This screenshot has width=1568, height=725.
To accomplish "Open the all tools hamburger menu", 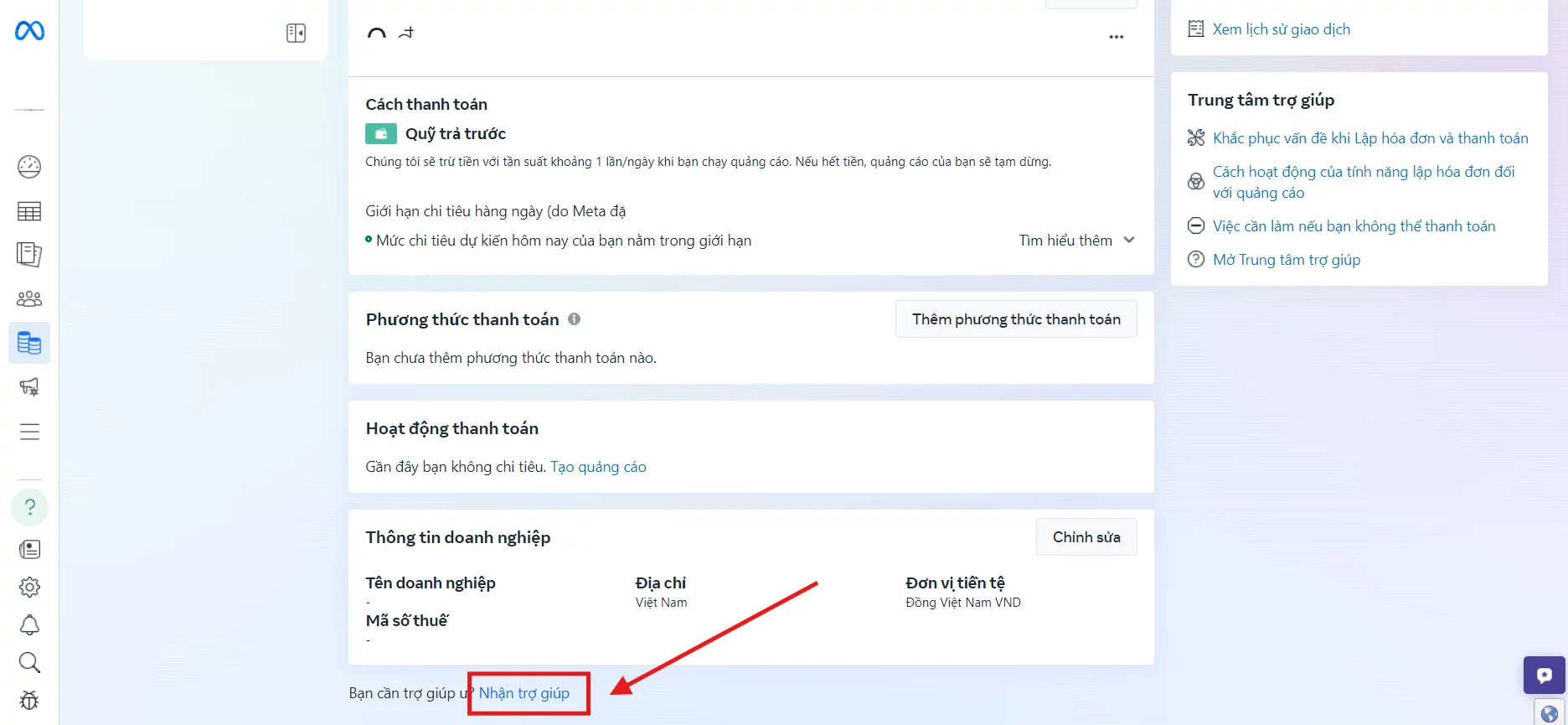I will pyautogui.click(x=29, y=432).
